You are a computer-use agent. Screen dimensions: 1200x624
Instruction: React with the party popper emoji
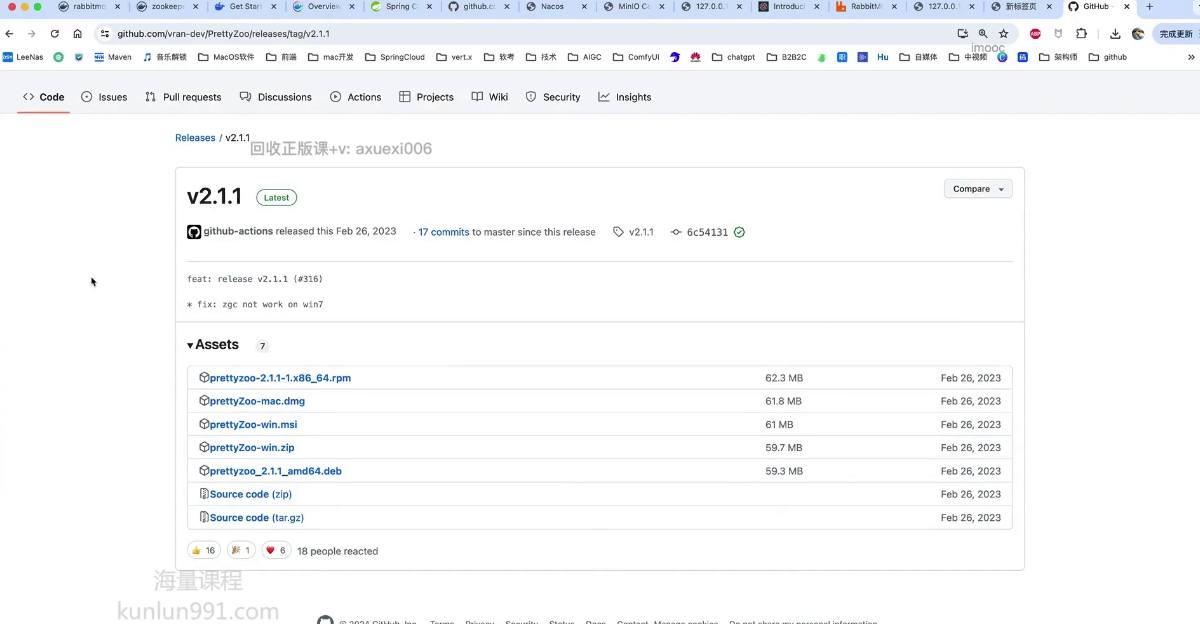pyautogui.click(x=240, y=550)
